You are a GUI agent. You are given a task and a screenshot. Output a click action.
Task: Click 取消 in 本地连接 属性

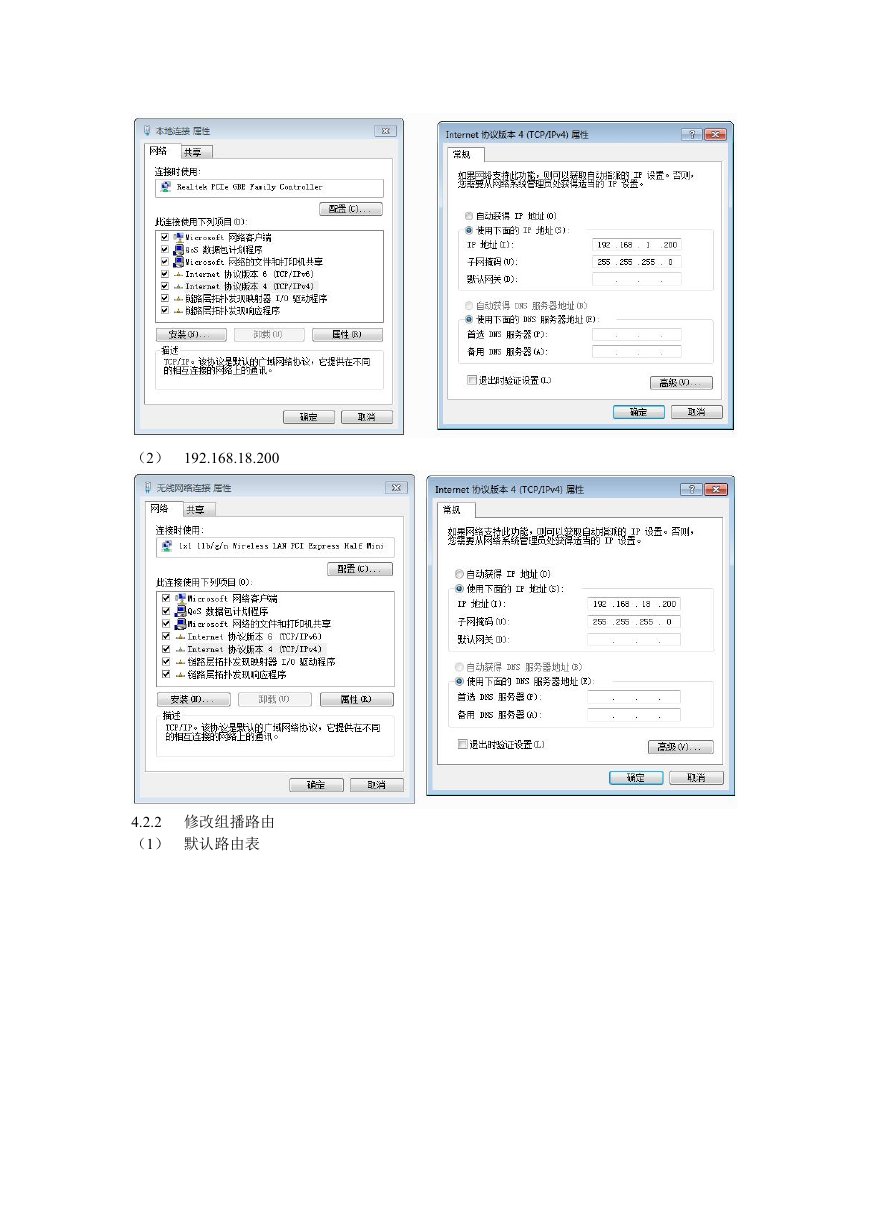pos(367,417)
